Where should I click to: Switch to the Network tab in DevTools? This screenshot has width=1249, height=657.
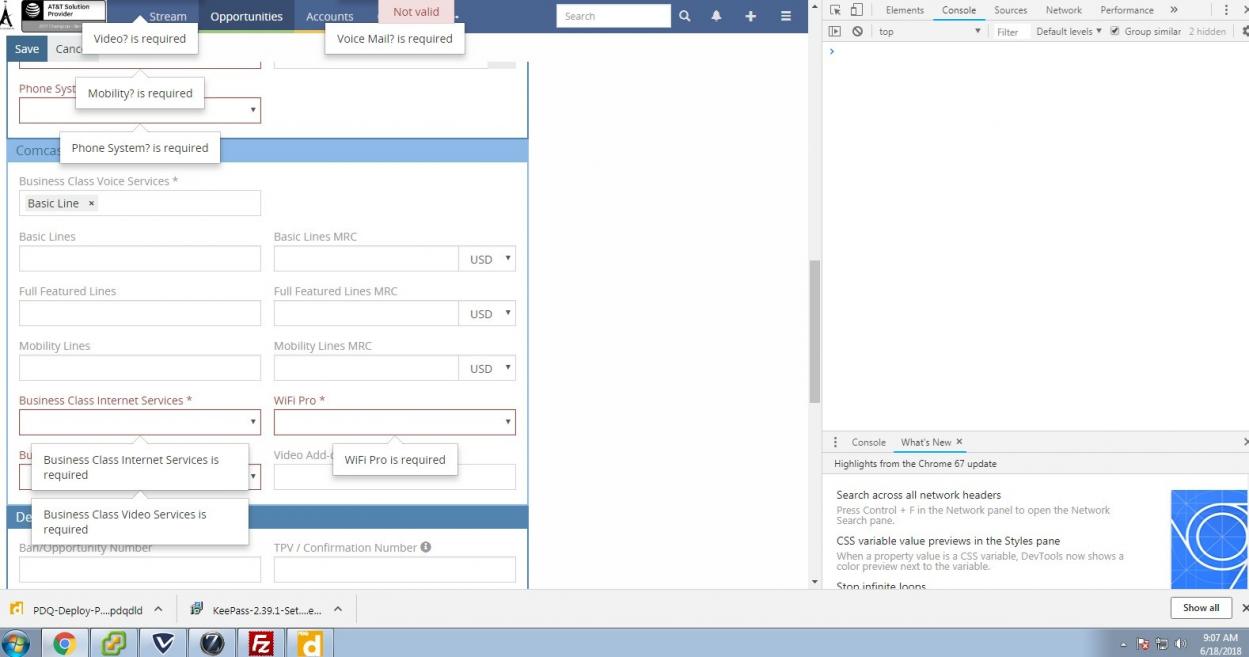click(x=1063, y=10)
